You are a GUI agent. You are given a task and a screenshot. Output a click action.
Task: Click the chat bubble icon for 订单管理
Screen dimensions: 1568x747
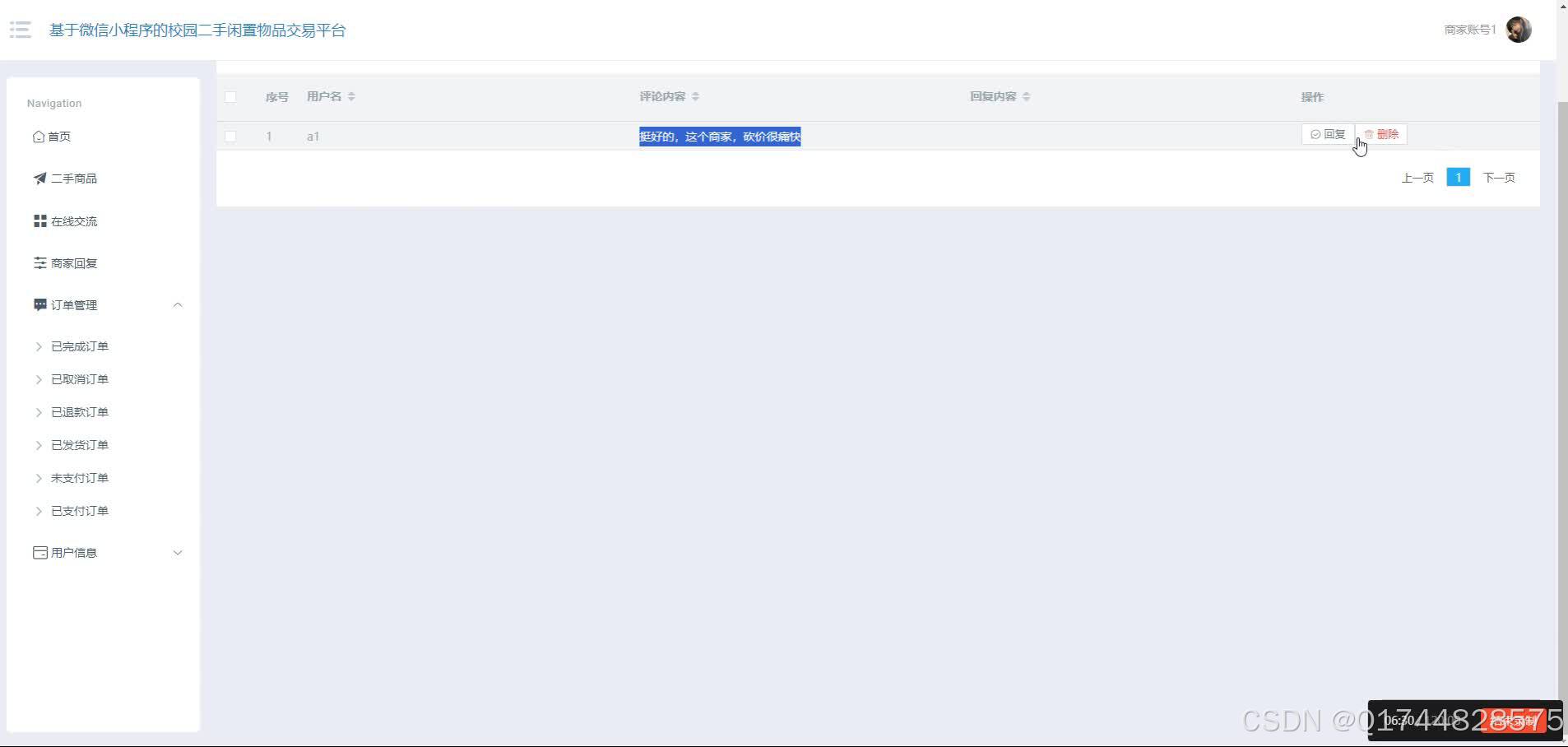(x=39, y=305)
